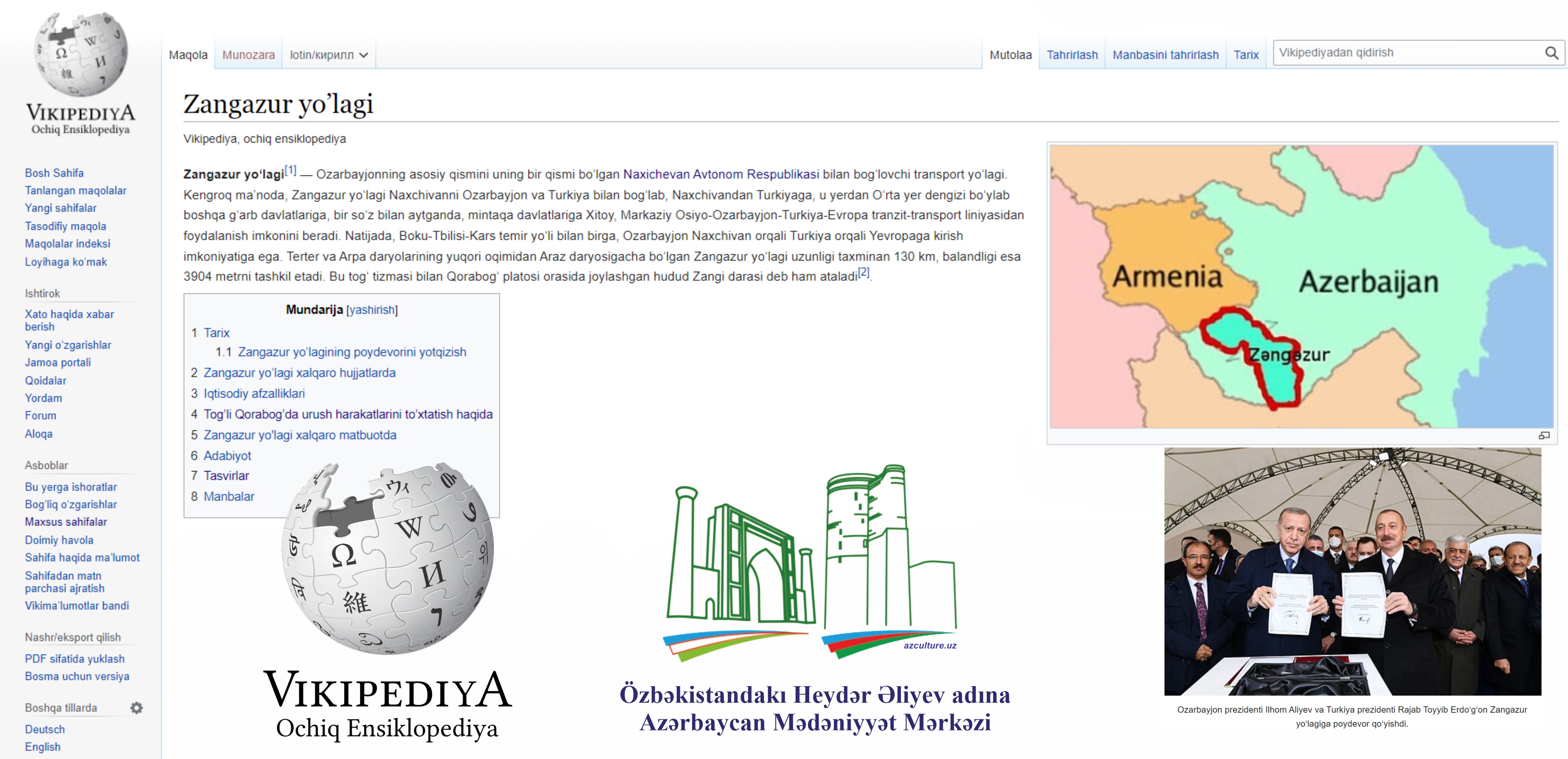Viewport: 1568px width, 759px height.
Task: Go to Bosh Sahifa
Action: tap(54, 173)
